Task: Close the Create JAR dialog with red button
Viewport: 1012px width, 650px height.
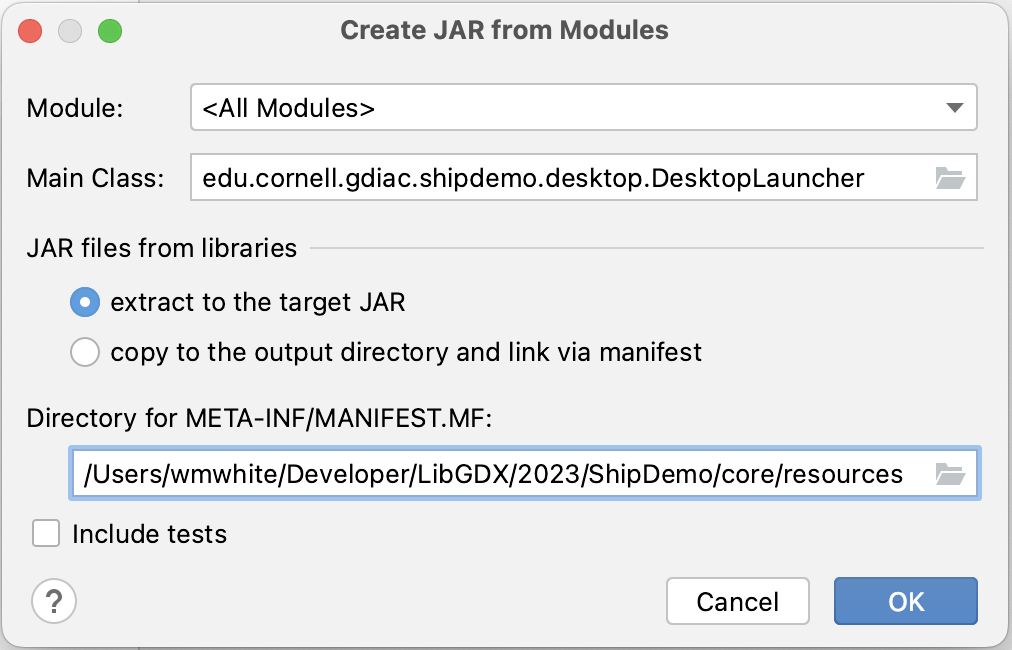Action: point(30,30)
